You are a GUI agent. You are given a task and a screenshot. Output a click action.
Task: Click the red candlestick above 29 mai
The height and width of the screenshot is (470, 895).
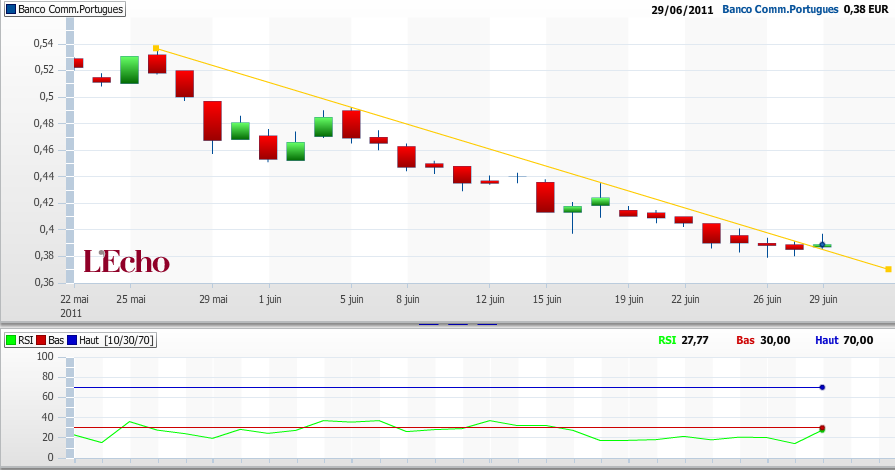tap(212, 121)
